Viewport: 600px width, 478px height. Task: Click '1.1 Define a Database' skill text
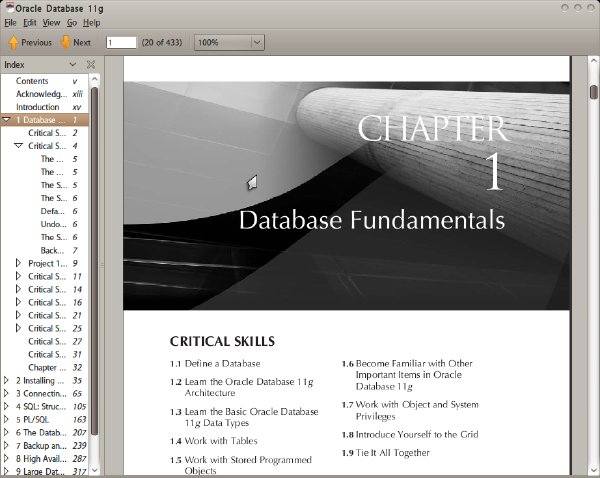(215, 364)
